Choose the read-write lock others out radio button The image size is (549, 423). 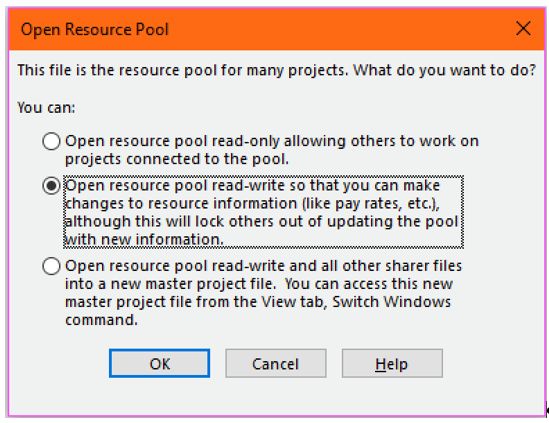point(51,186)
